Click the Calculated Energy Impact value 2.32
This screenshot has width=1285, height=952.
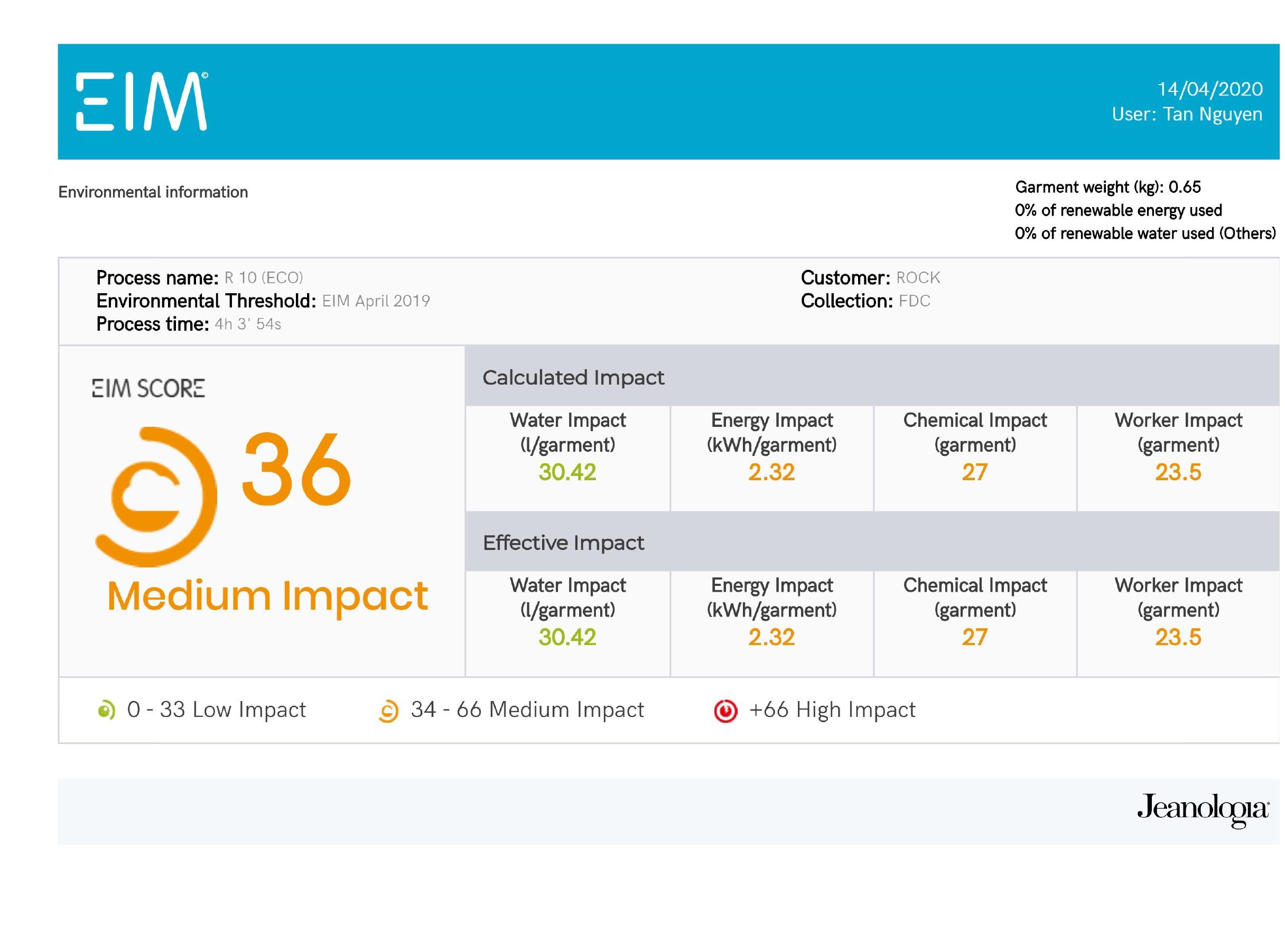[x=771, y=472]
